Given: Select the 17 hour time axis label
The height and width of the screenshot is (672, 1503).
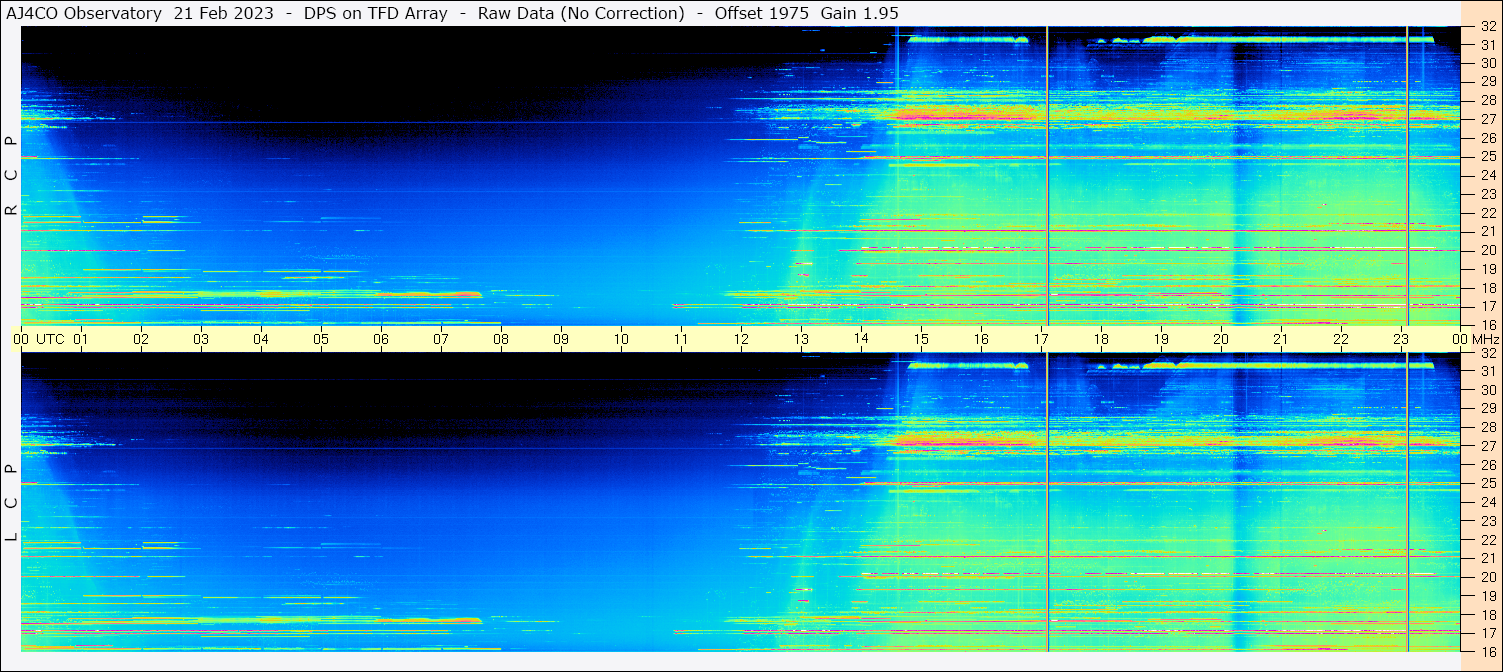Looking at the screenshot, I should pyautogui.click(x=1041, y=339).
